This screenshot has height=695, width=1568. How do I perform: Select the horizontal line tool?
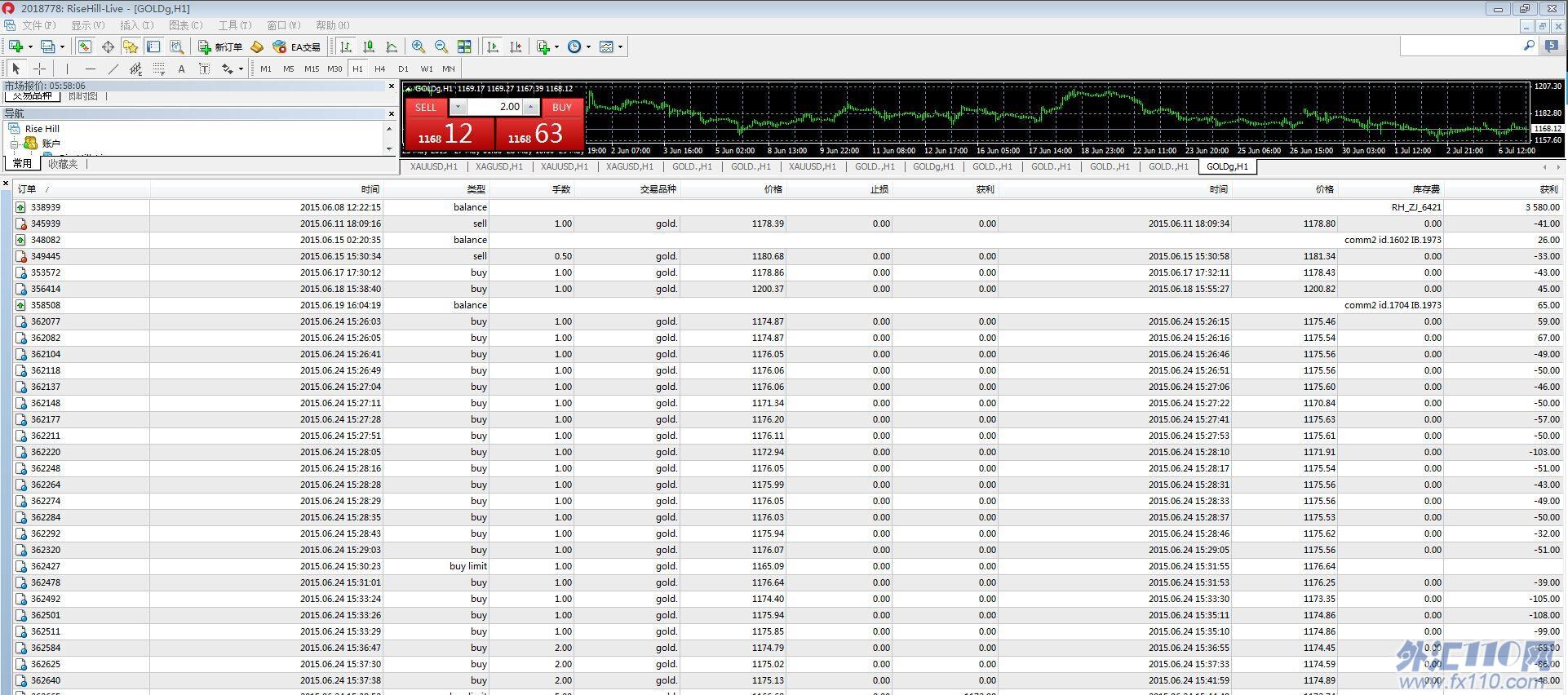point(90,69)
